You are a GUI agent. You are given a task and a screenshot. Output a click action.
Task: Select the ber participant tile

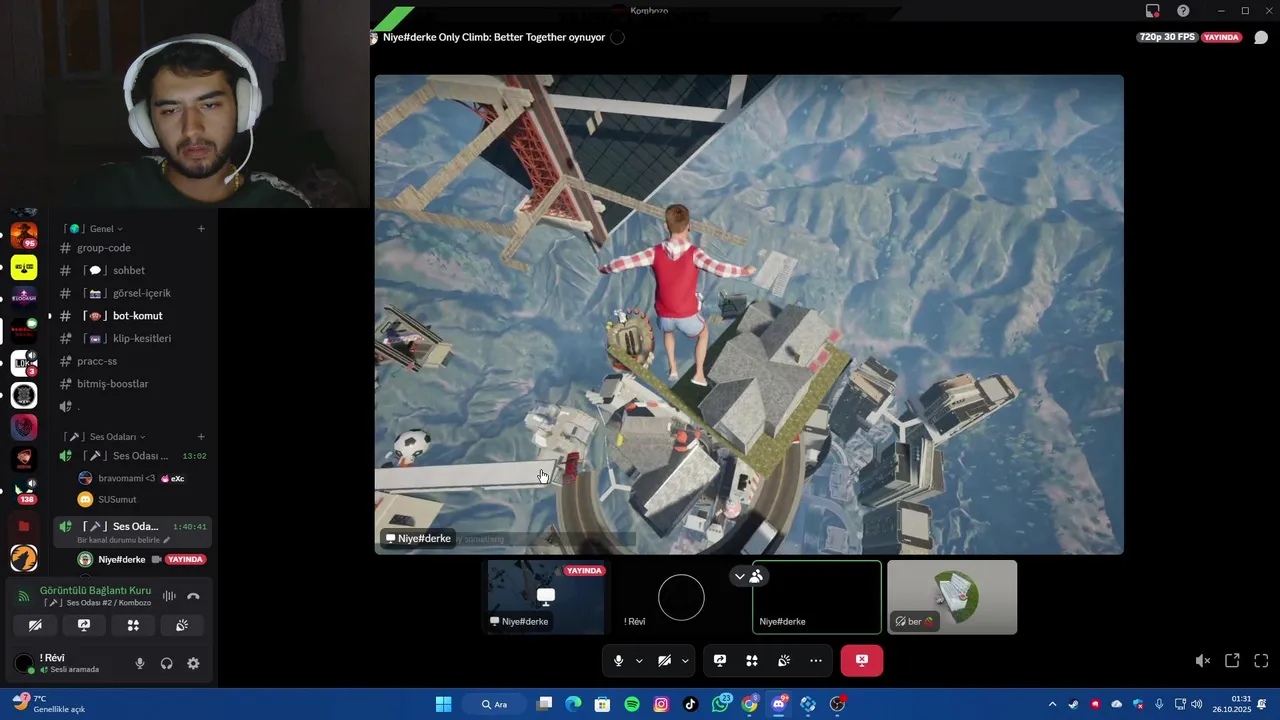(952, 597)
